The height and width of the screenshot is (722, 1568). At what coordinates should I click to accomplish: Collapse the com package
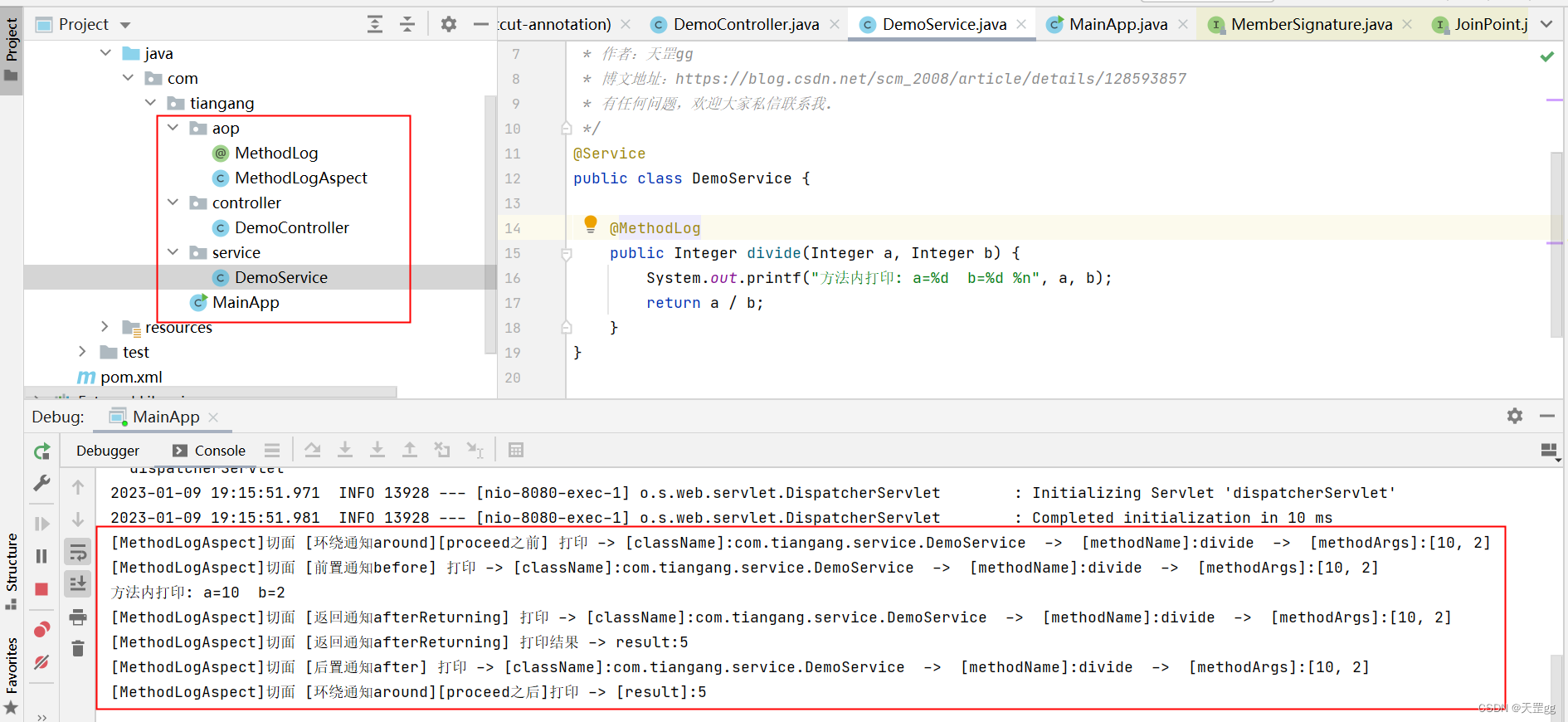(128, 78)
